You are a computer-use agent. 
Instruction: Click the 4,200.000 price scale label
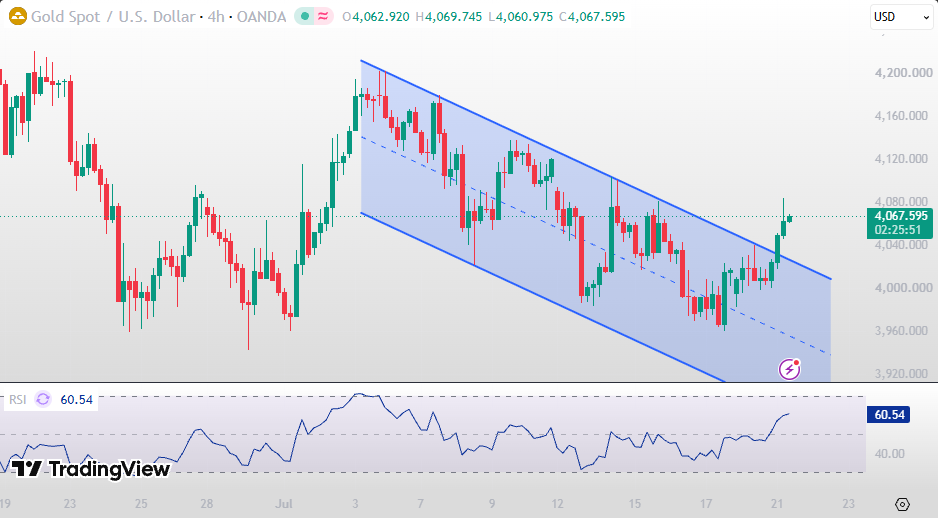coord(903,73)
